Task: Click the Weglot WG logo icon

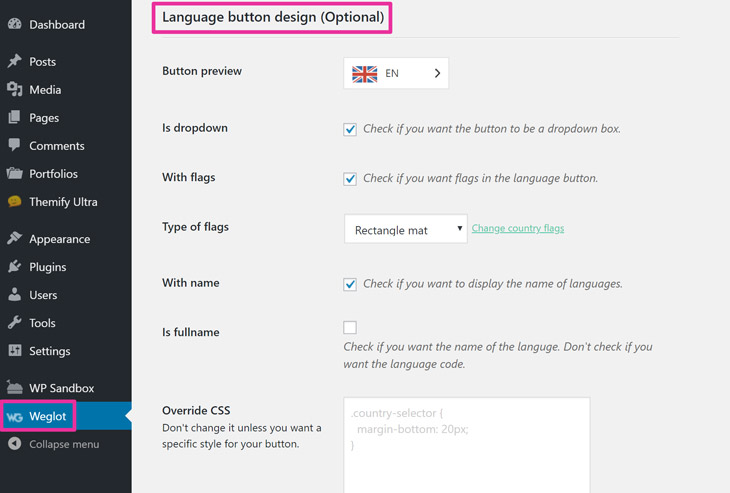Action: 15,417
